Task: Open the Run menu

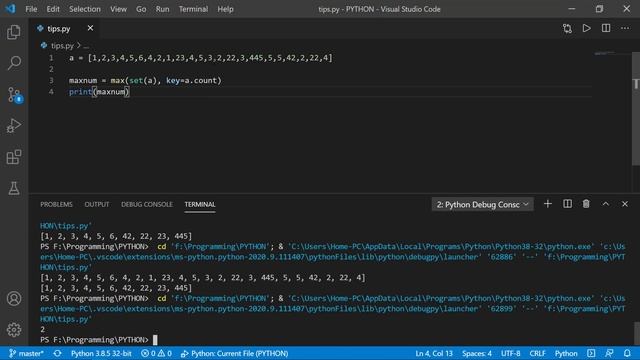Action: 162,9
